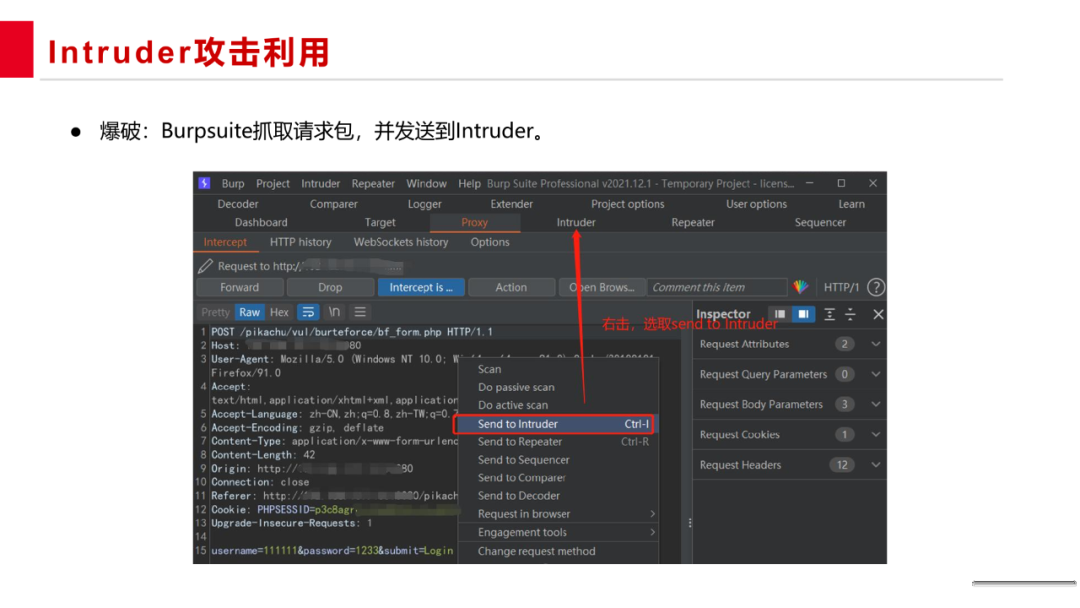Open the Window menu
The width and height of the screenshot is (1080, 608).
coord(426,184)
